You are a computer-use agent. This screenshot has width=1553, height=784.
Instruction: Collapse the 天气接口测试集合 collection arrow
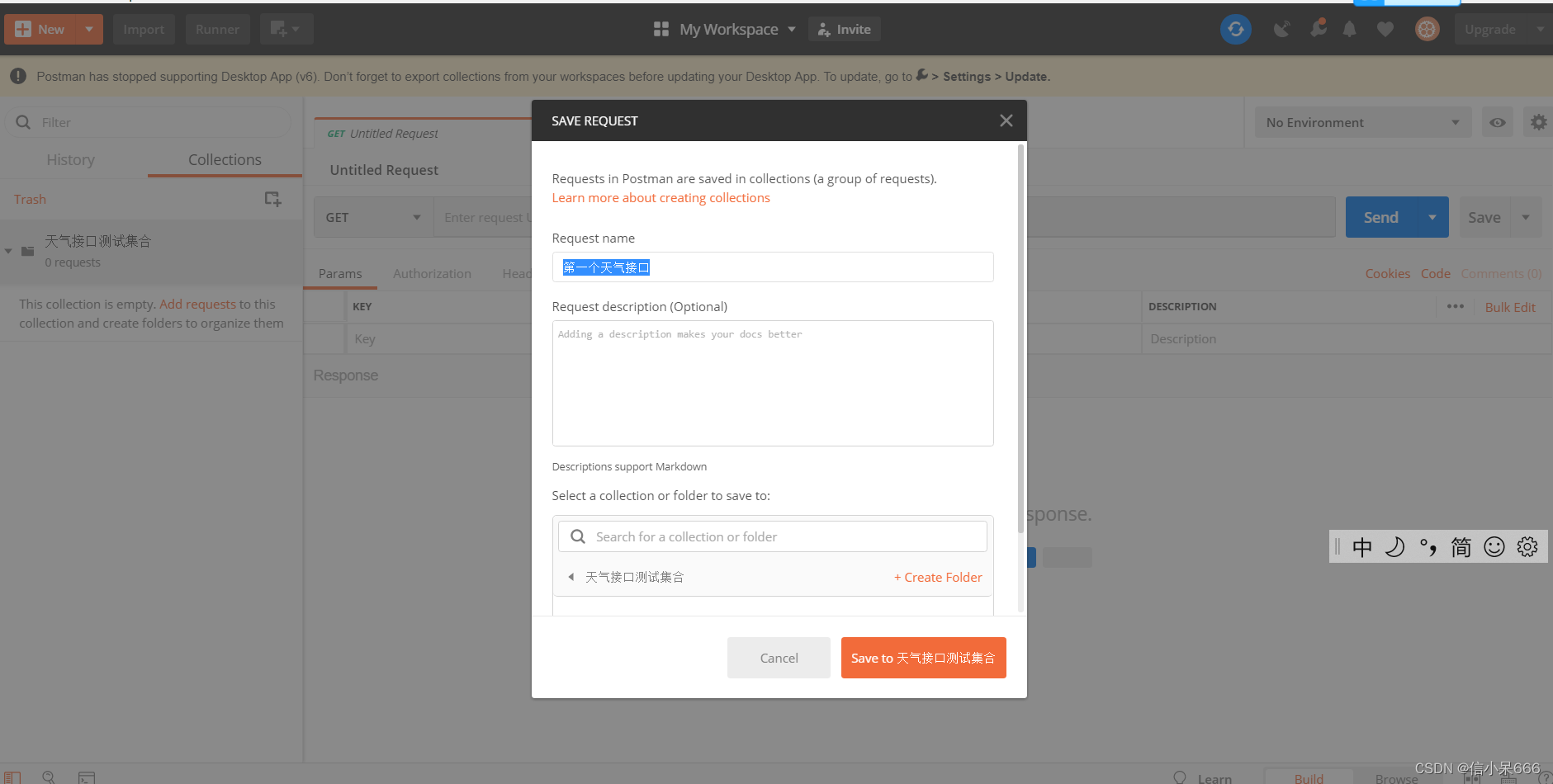click(x=8, y=251)
